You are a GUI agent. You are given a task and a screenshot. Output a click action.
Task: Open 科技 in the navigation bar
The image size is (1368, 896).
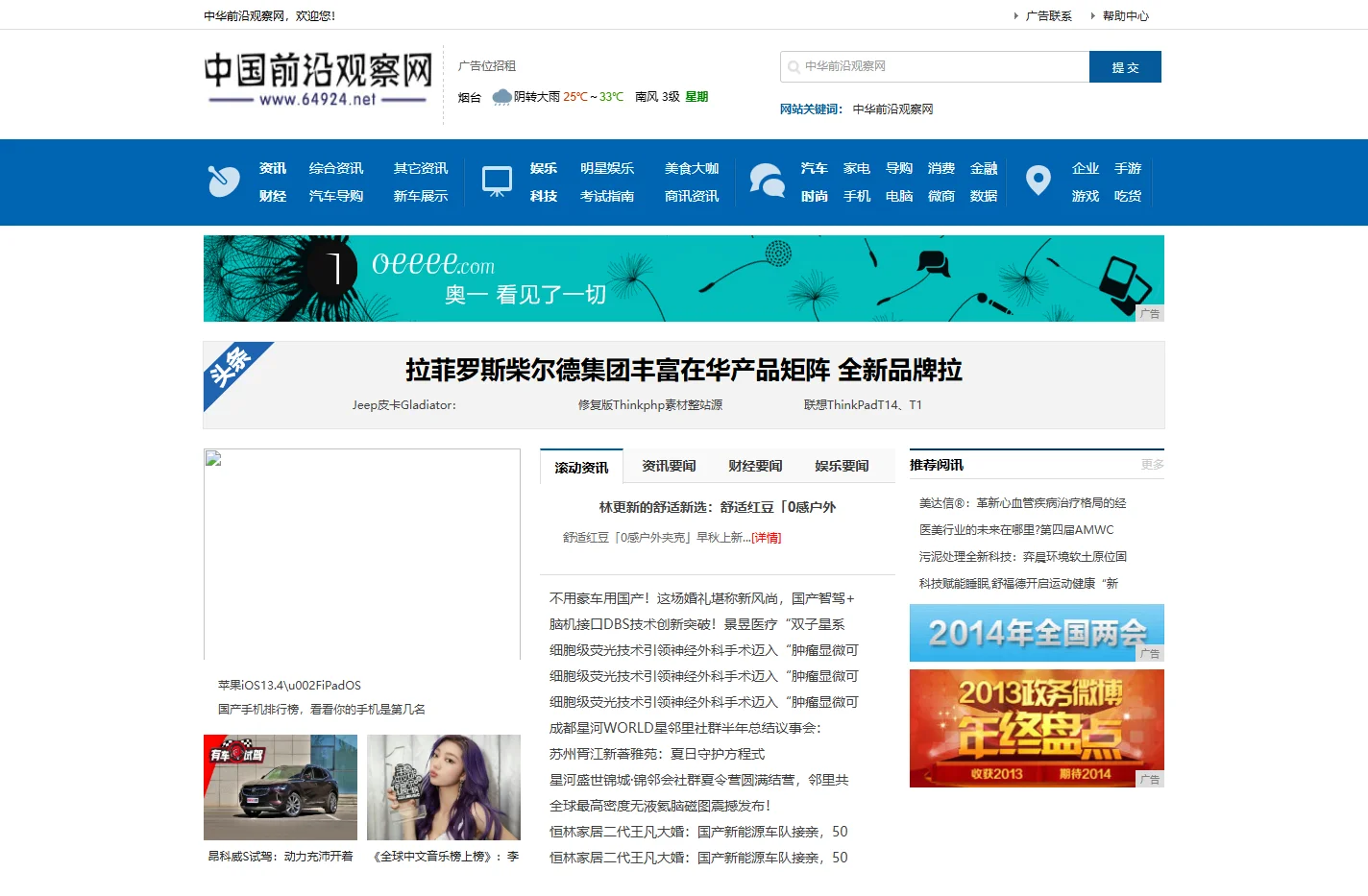point(544,196)
